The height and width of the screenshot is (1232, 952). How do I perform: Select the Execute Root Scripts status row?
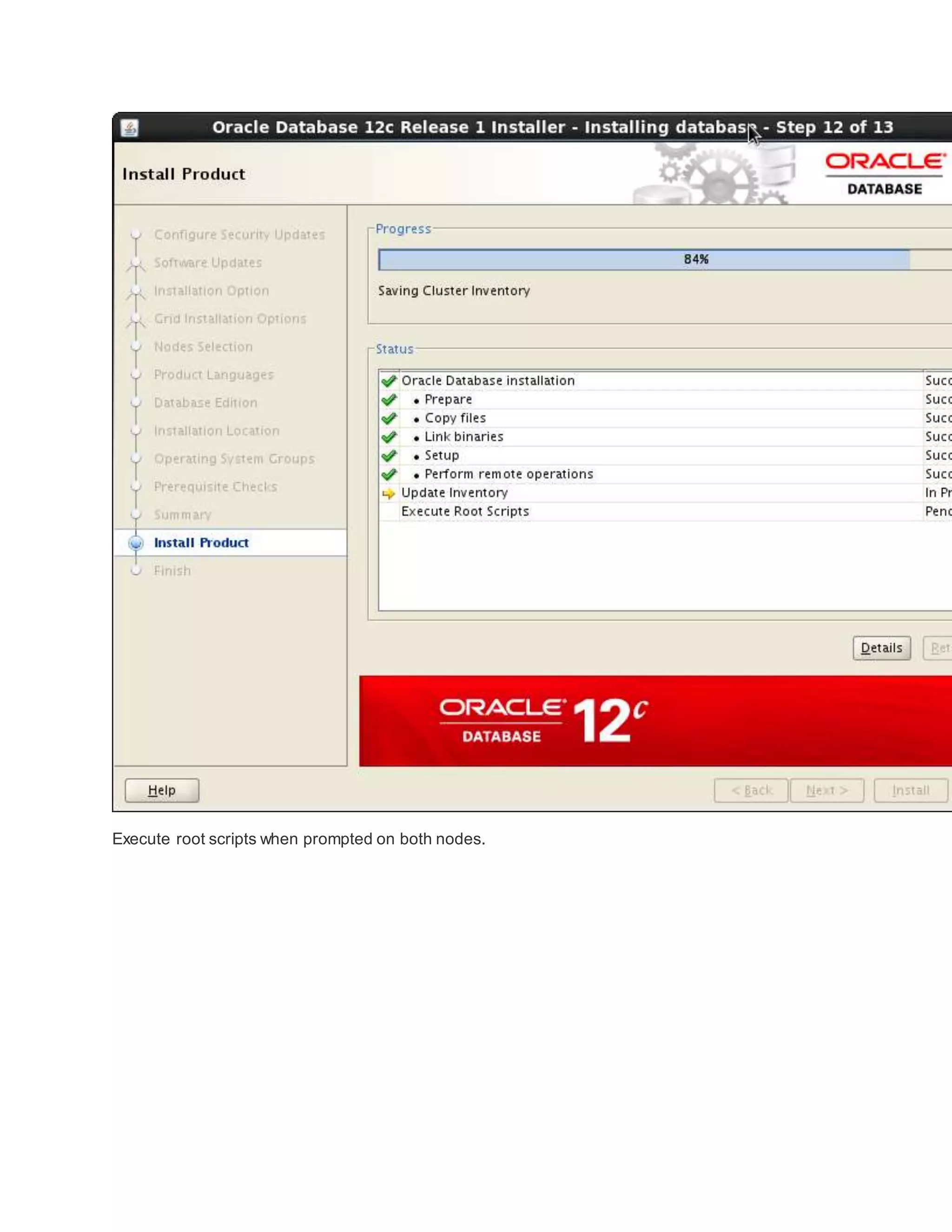[465, 512]
